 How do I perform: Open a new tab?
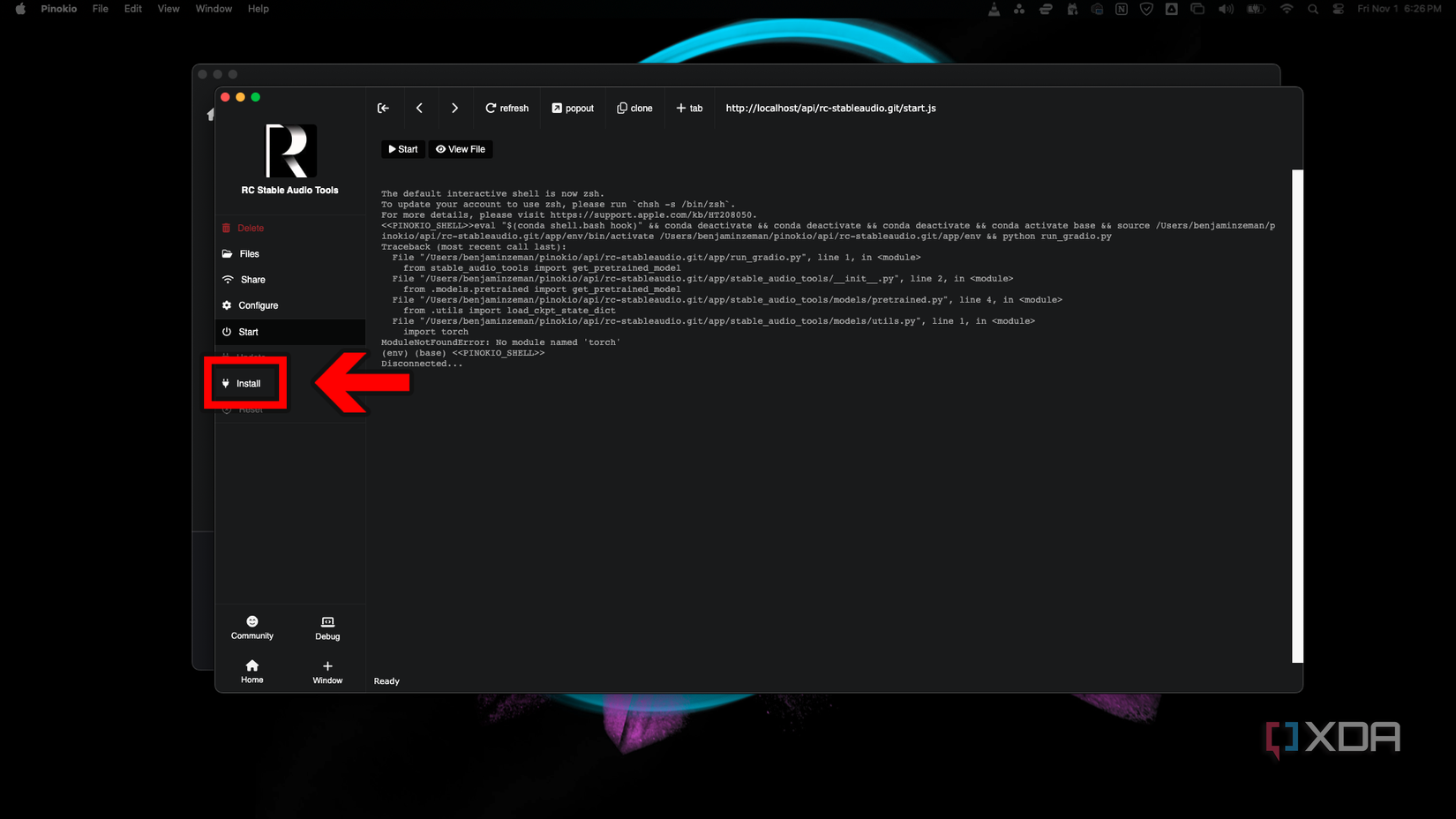688,108
